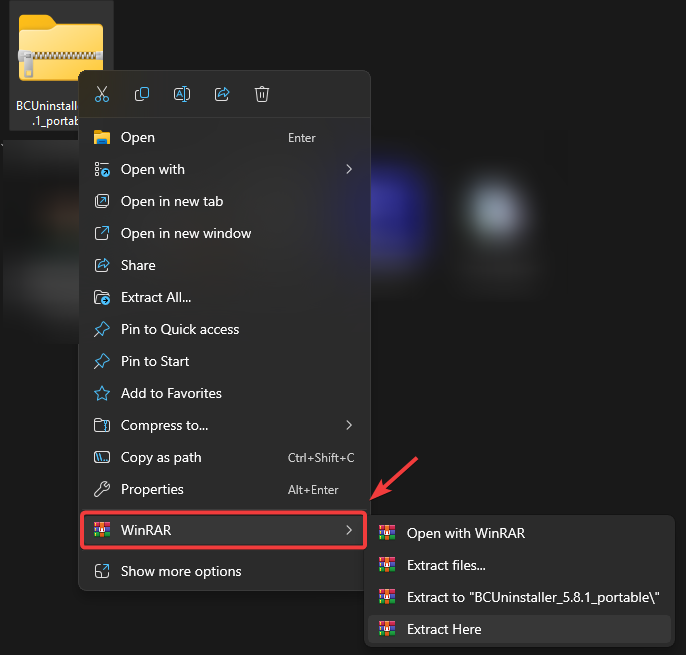Click the Copy icon in context menu
This screenshot has height=655, width=686.
(x=142, y=94)
